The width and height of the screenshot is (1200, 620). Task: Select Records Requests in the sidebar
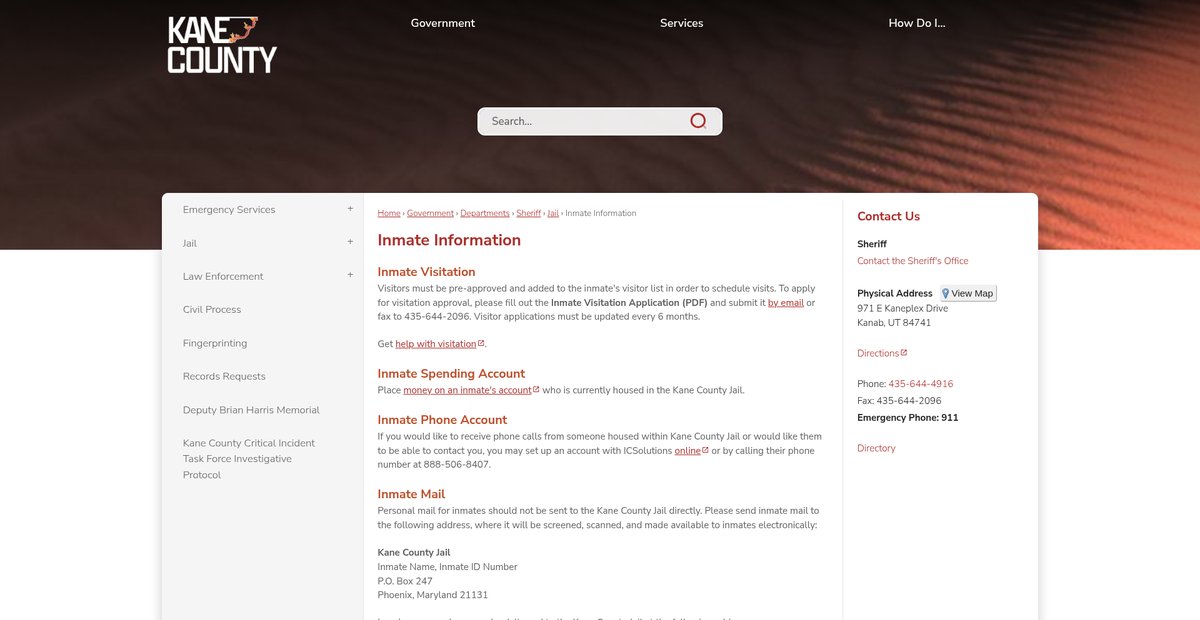[x=224, y=376]
